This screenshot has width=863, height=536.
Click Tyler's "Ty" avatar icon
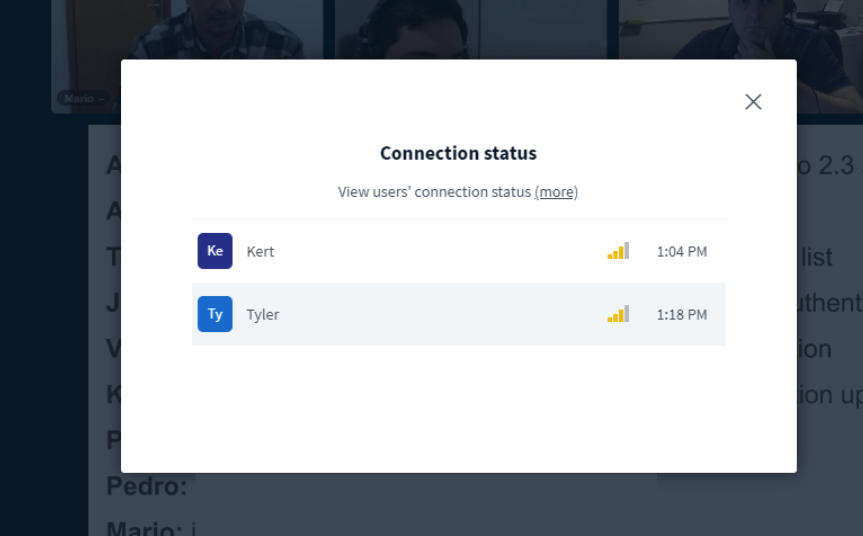coord(215,314)
